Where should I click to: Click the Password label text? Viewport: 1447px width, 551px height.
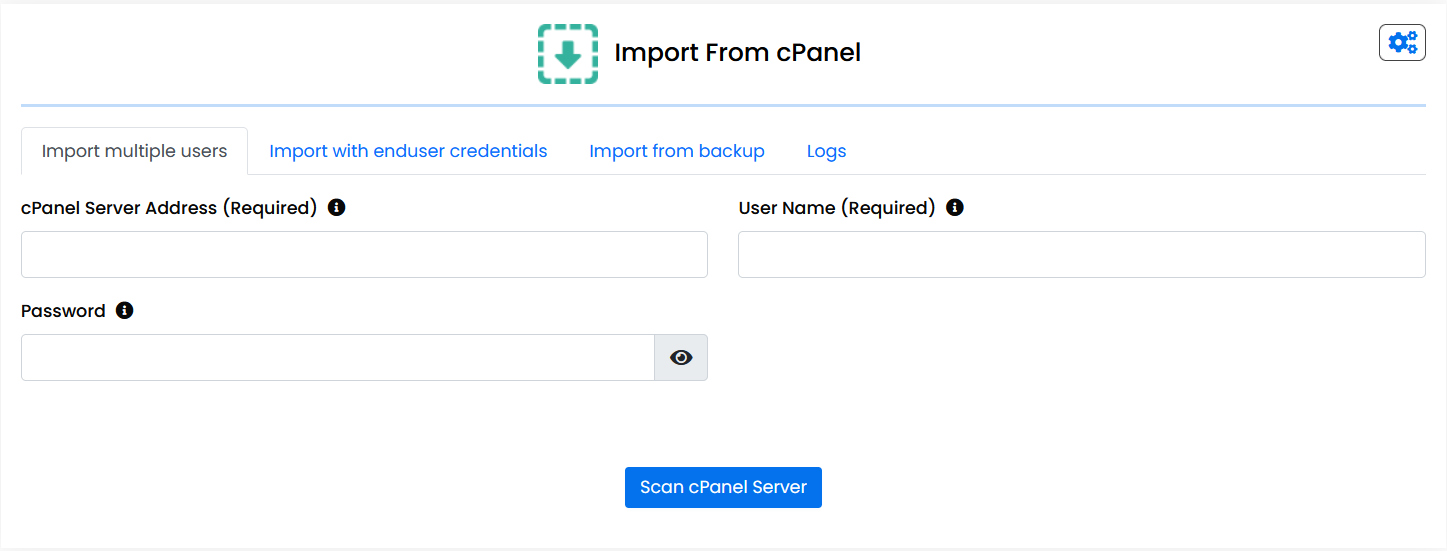pos(63,311)
